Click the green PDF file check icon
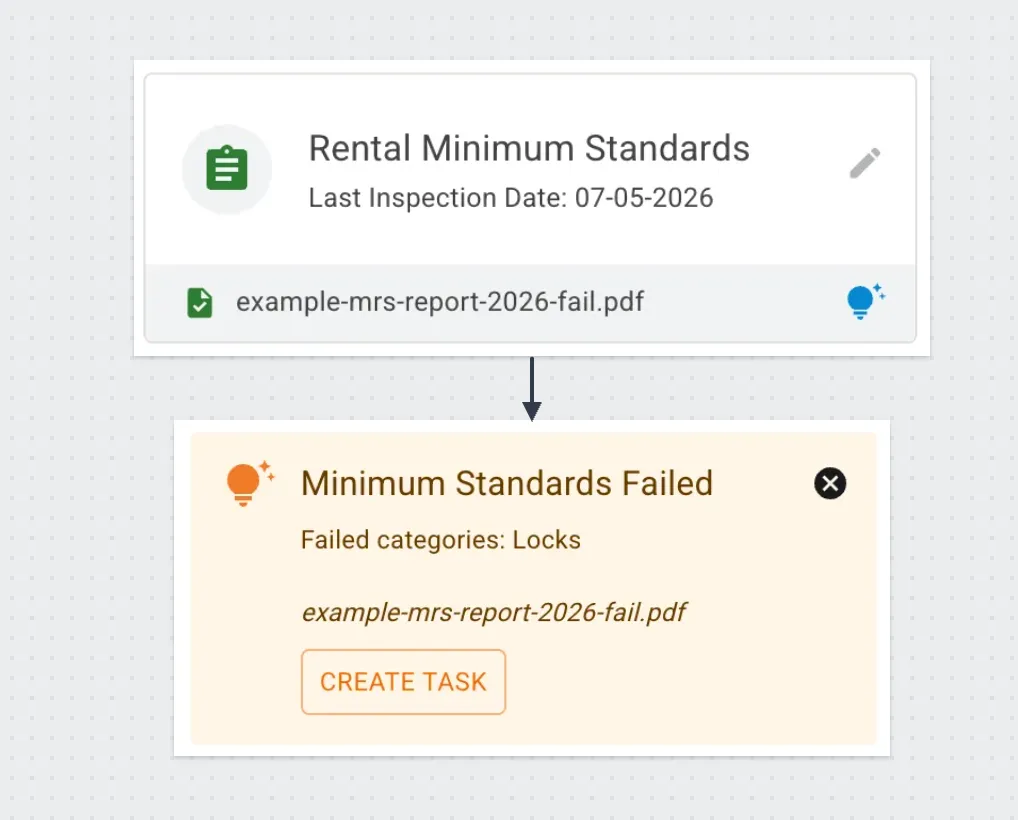Screen dimensions: 1018x820 (200, 302)
